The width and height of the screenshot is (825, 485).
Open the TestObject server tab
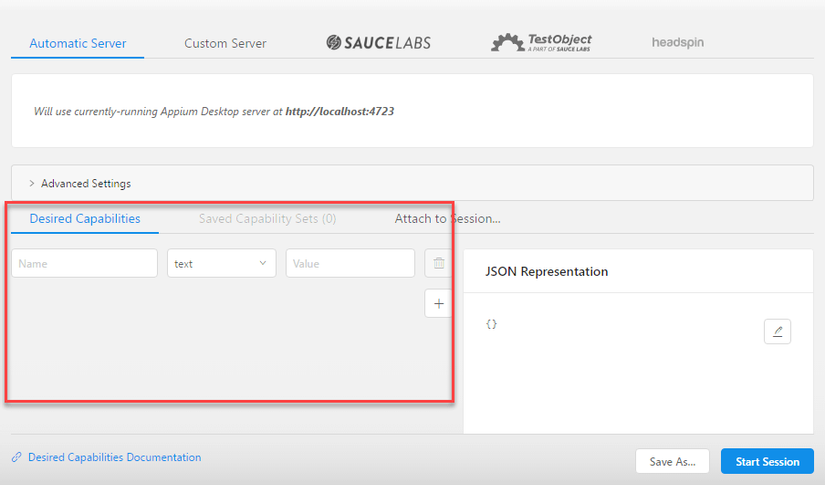tap(540, 43)
